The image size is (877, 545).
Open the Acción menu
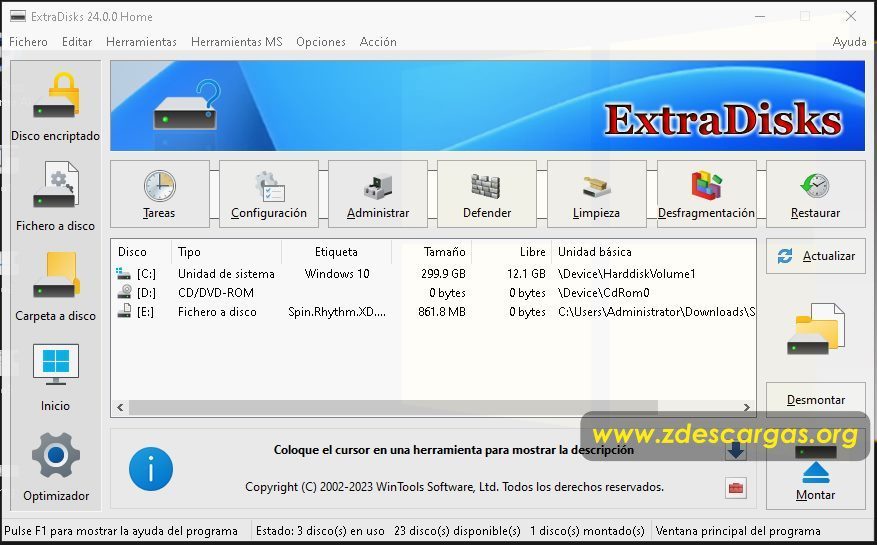[378, 42]
